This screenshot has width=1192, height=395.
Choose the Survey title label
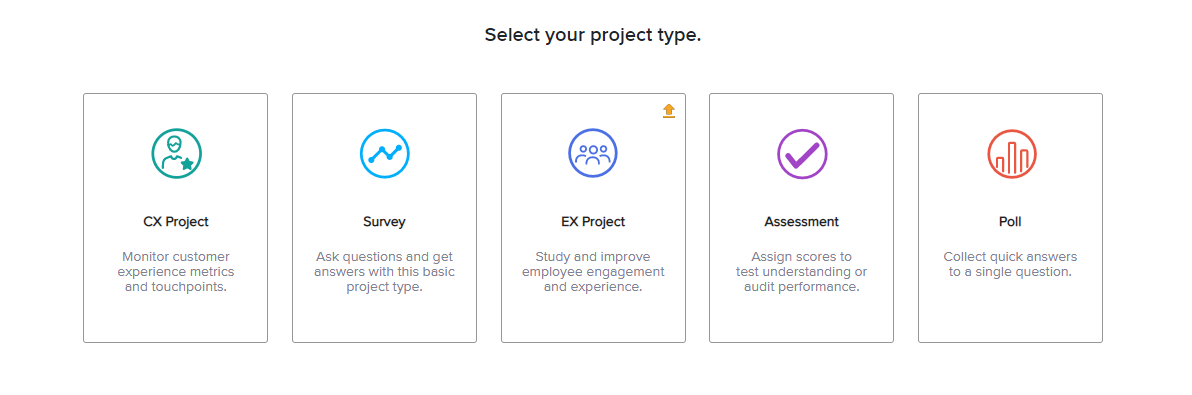pyautogui.click(x=385, y=222)
